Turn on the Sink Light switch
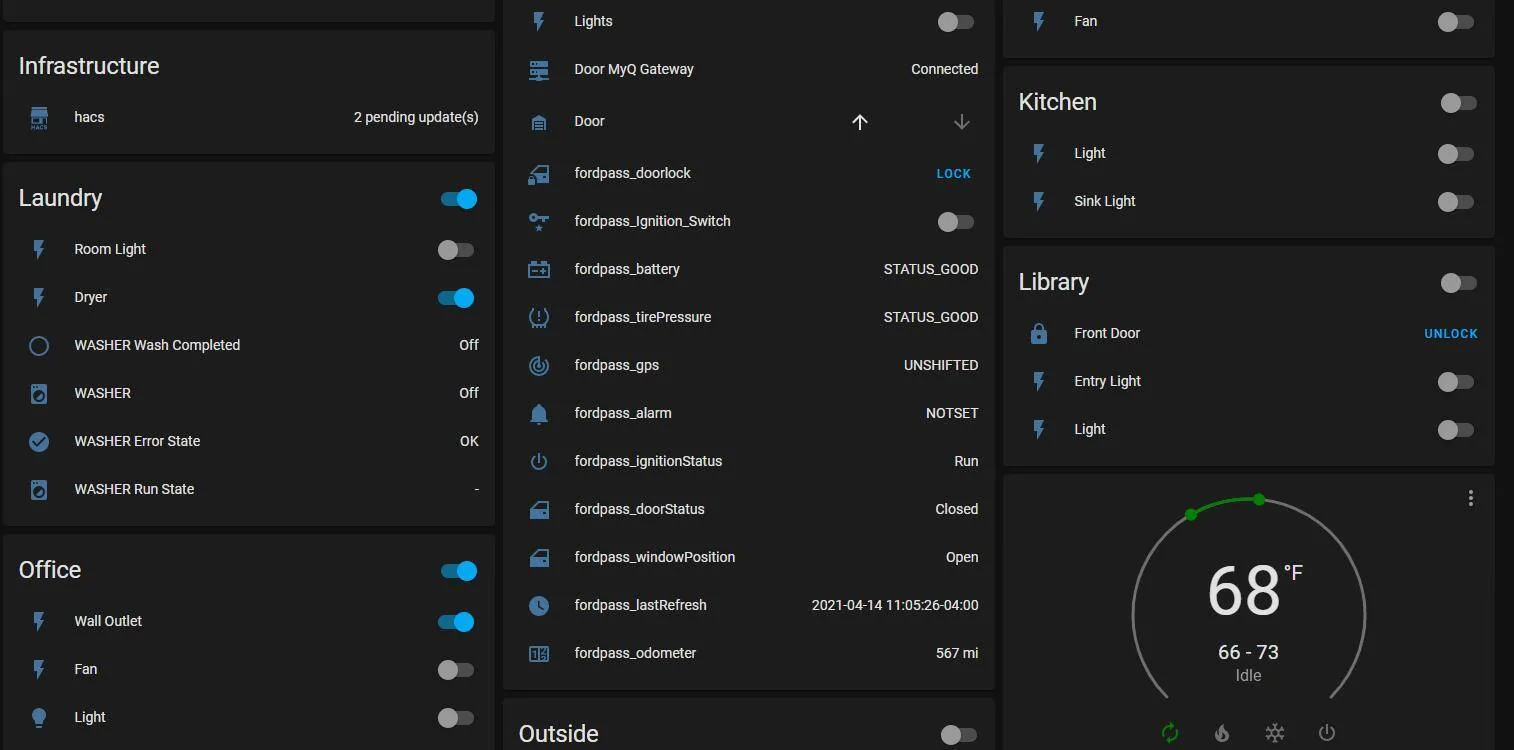The height and width of the screenshot is (750, 1514). pyautogui.click(x=1456, y=202)
